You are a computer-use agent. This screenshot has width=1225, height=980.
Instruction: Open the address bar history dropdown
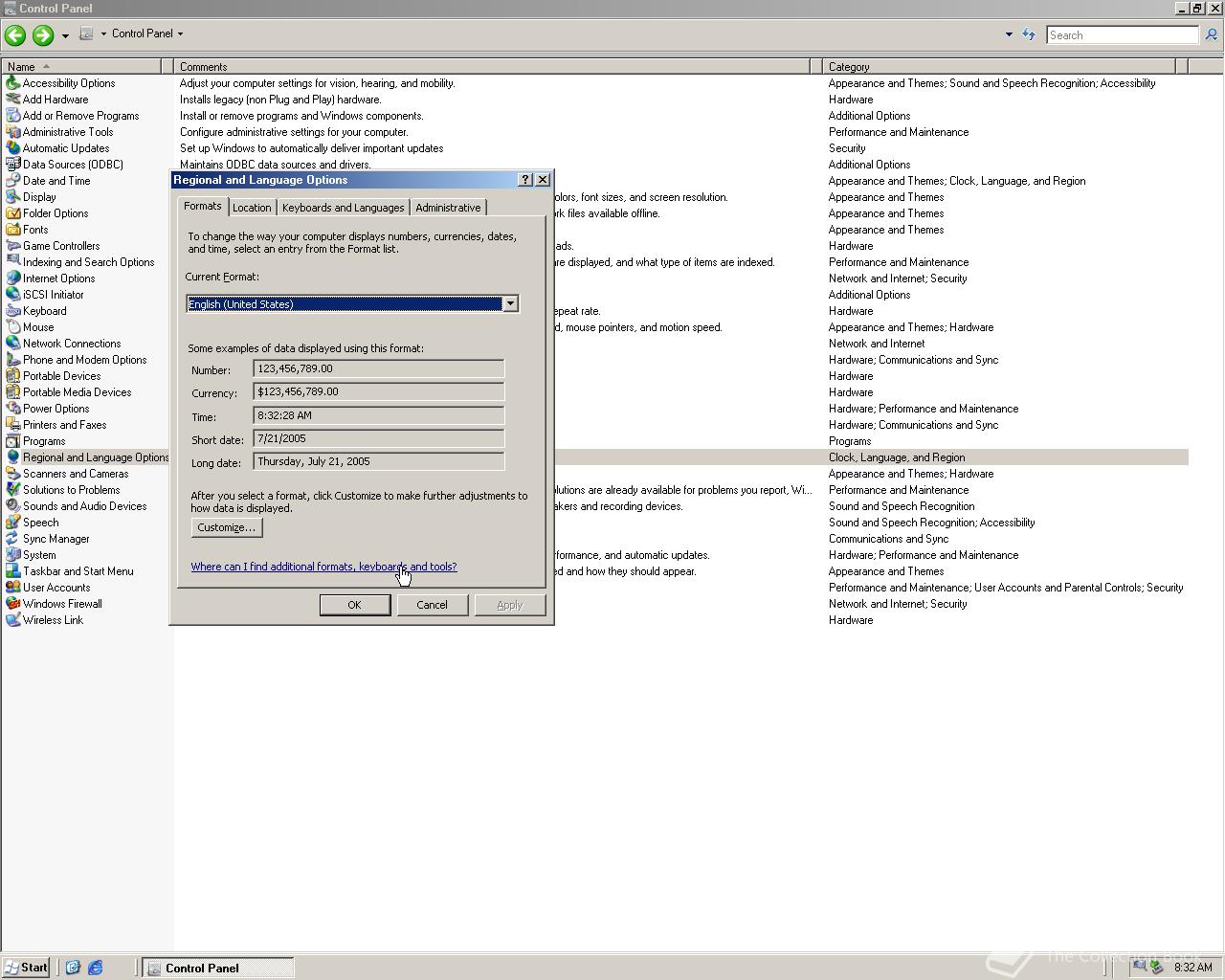tap(1009, 34)
